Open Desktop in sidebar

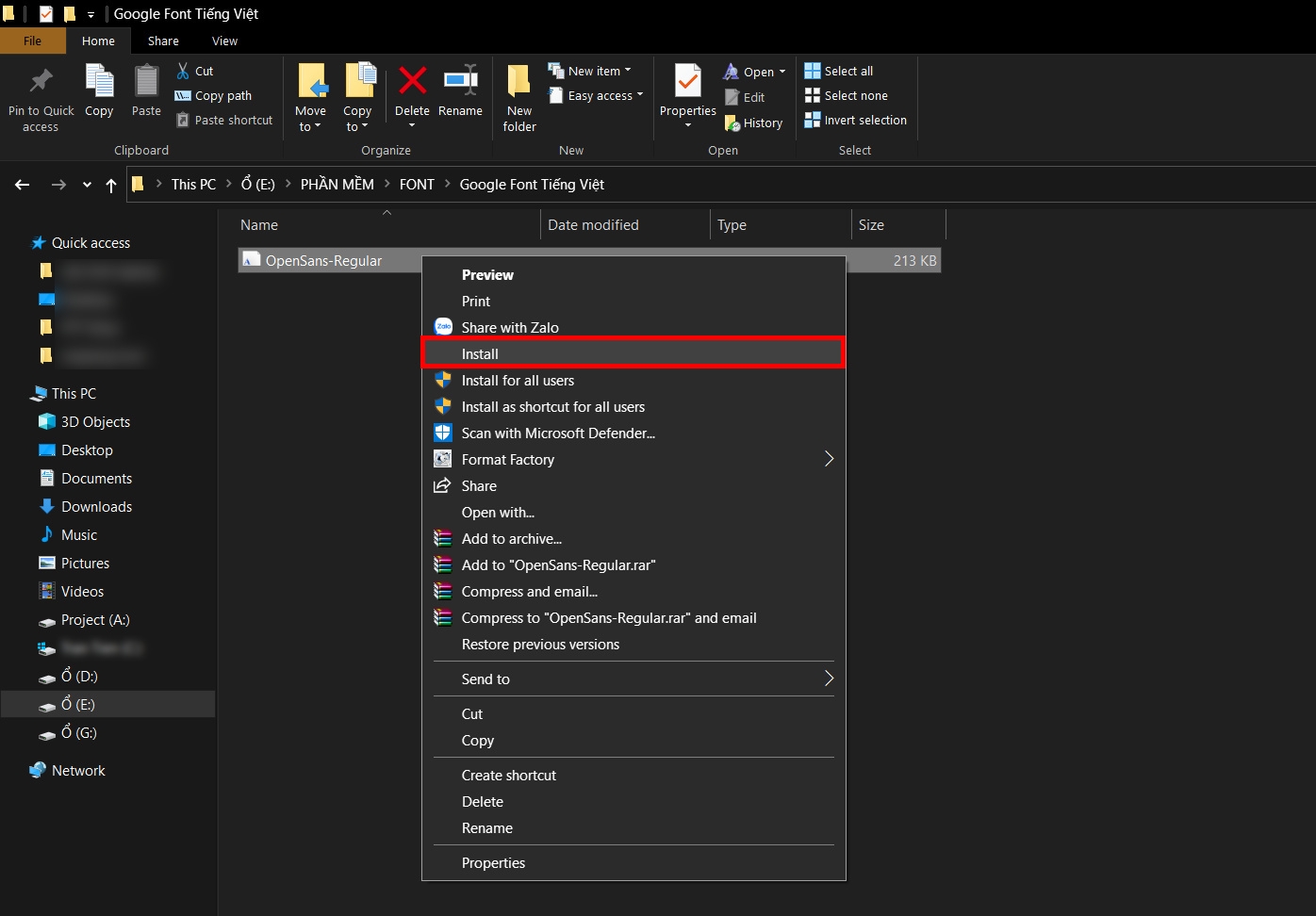[x=87, y=450]
